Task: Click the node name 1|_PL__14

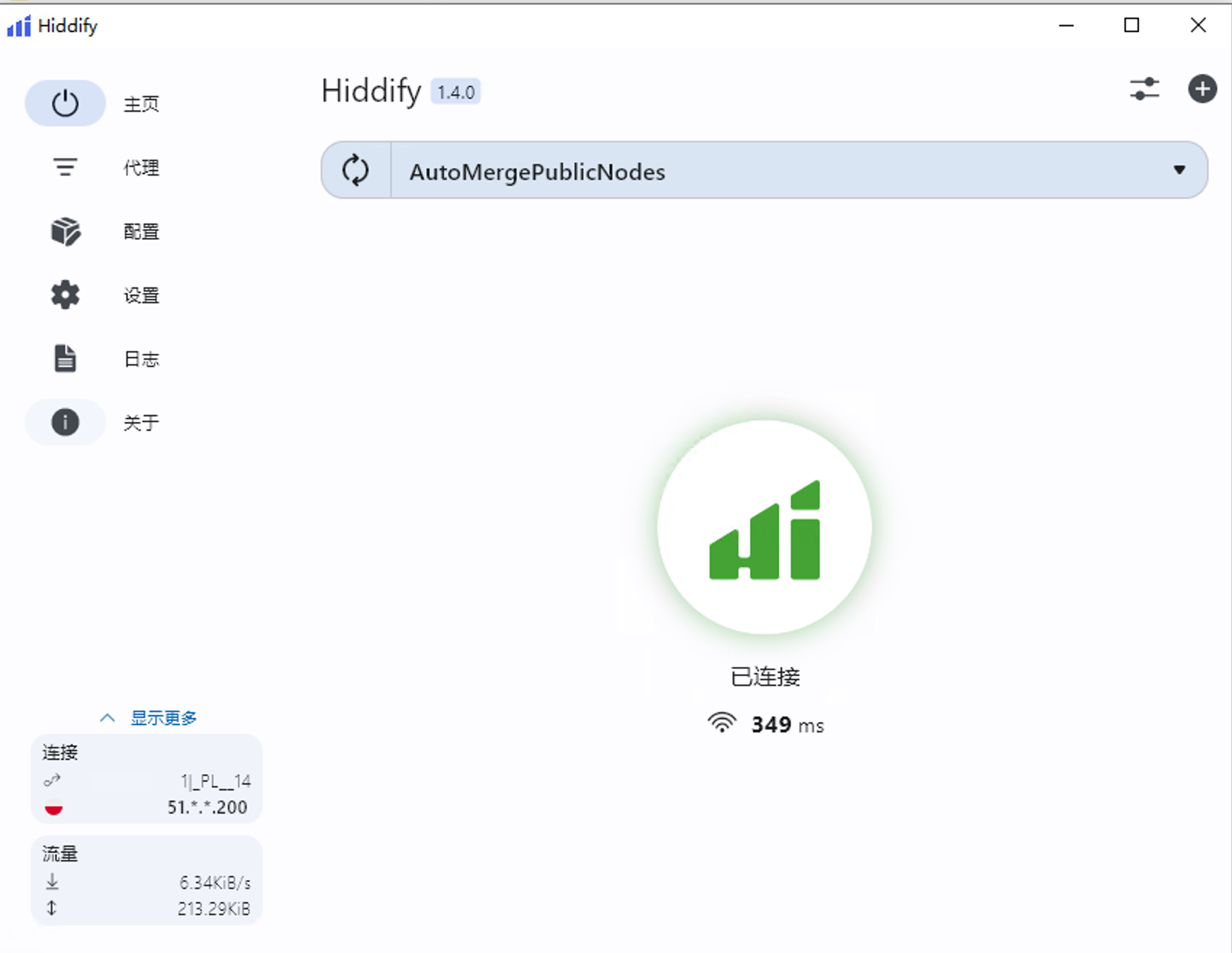Action: point(215,781)
